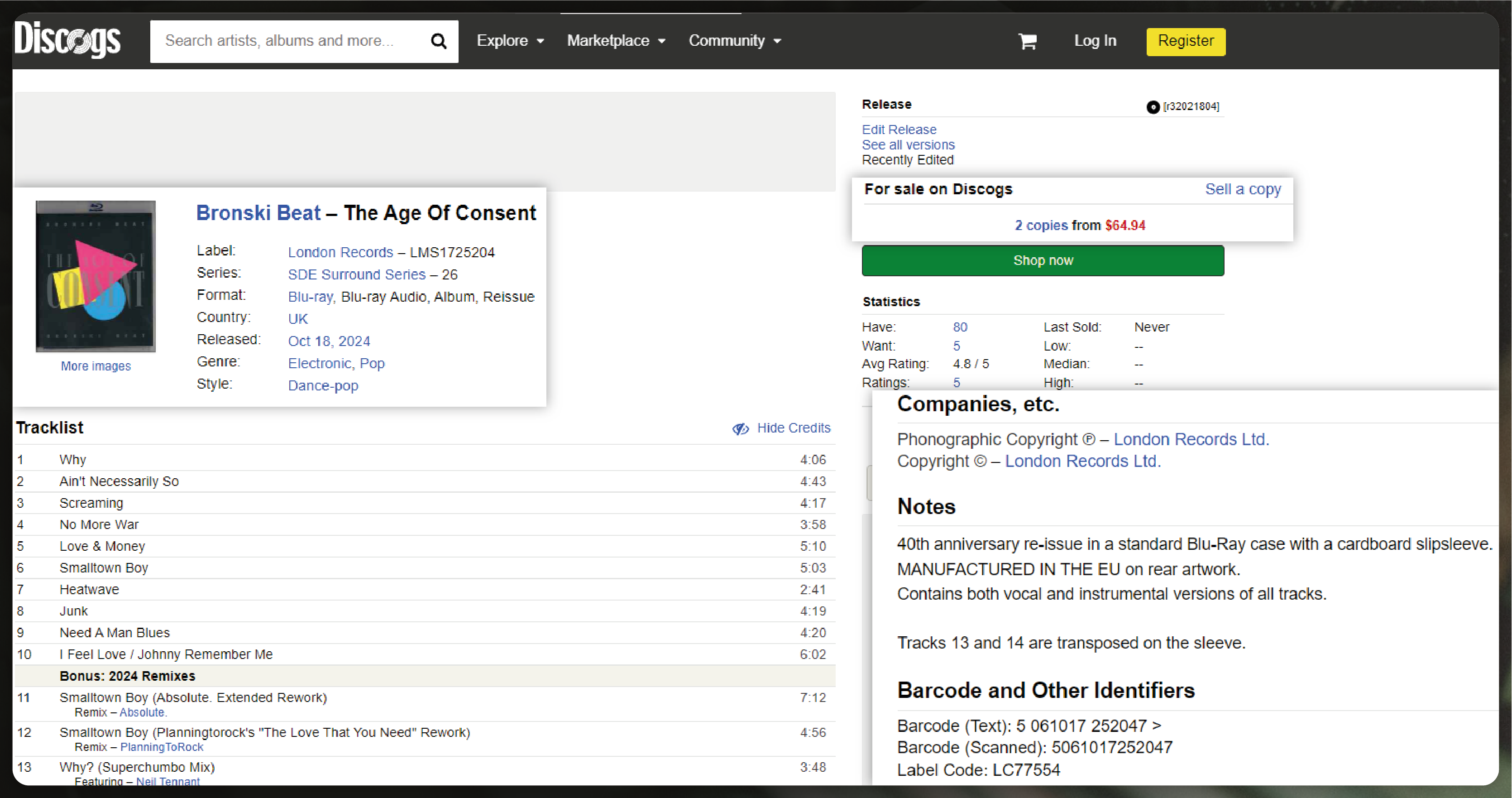Click the Pop genre link
This screenshot has width=1512, height=798.
click(x=372, y=364)
